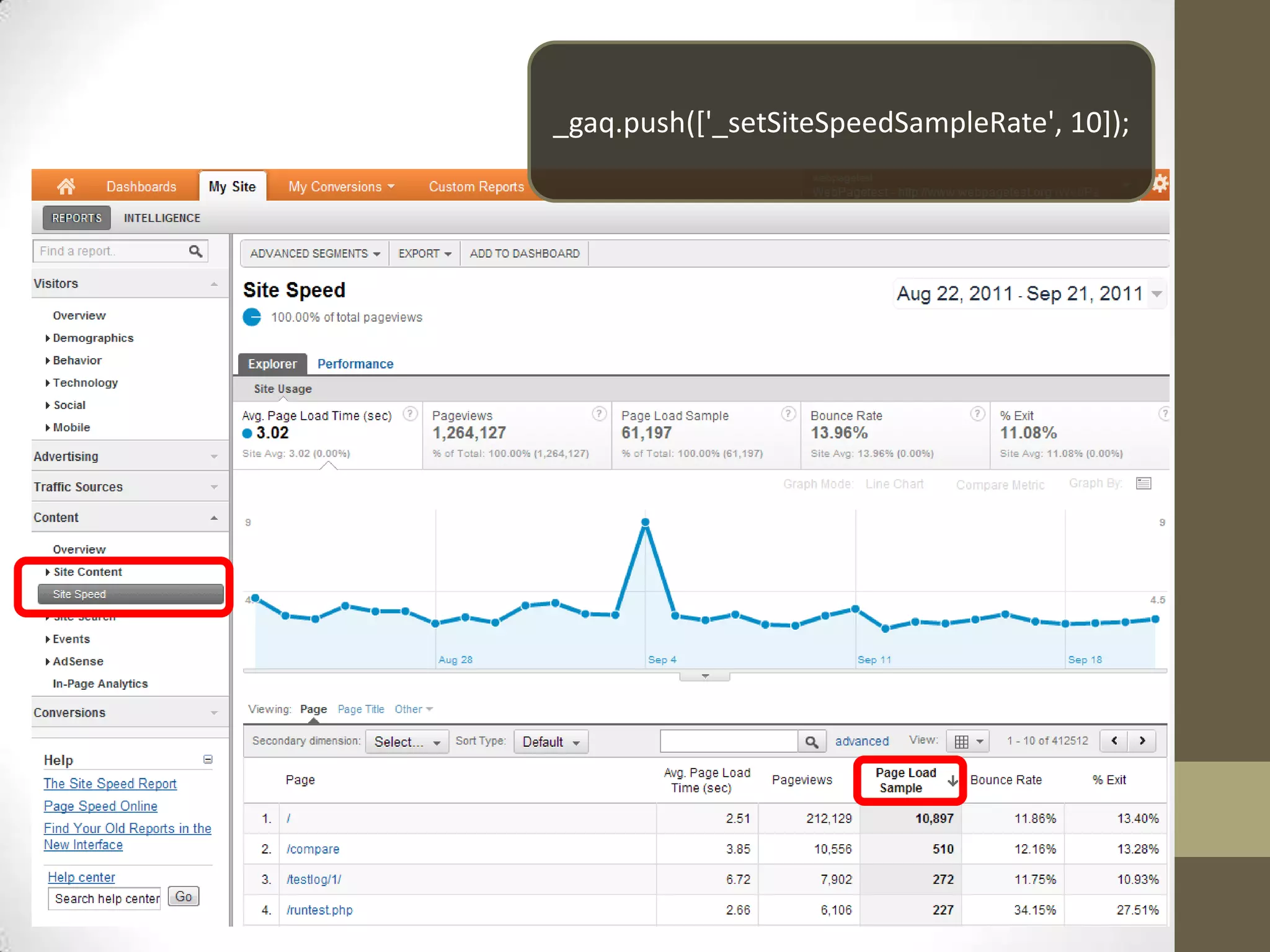Click help icon beside Avg. Page Load Time
The image size is (1270, 952).
click(410, 414)
